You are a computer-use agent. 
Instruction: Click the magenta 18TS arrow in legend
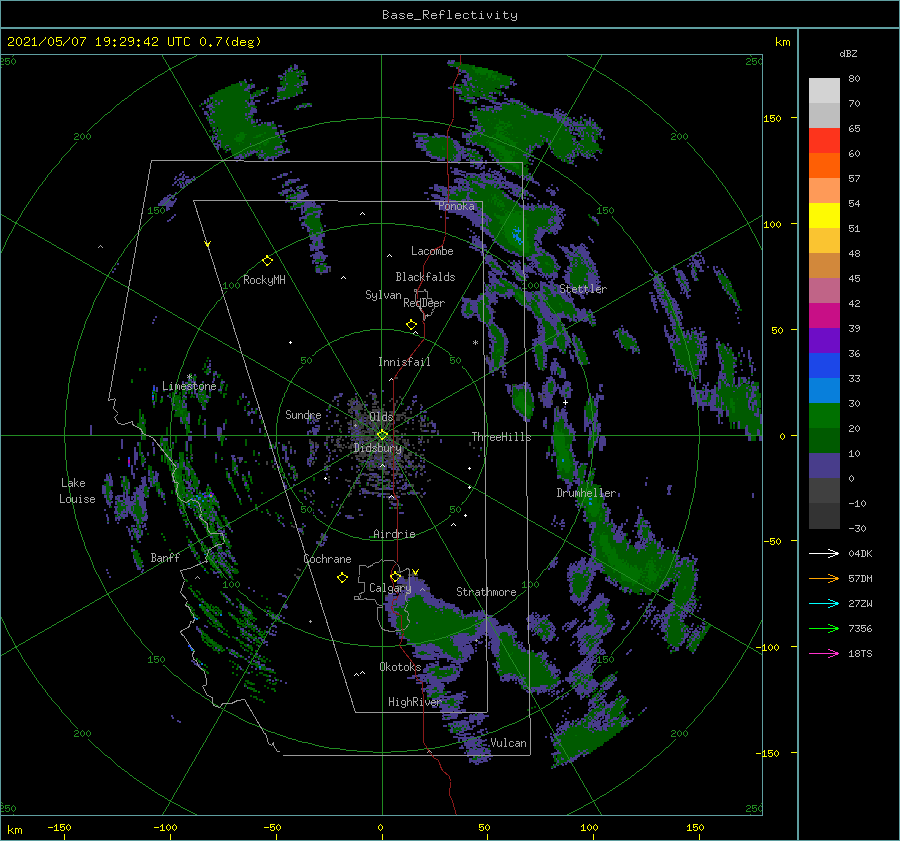click(x=824, y=653)
